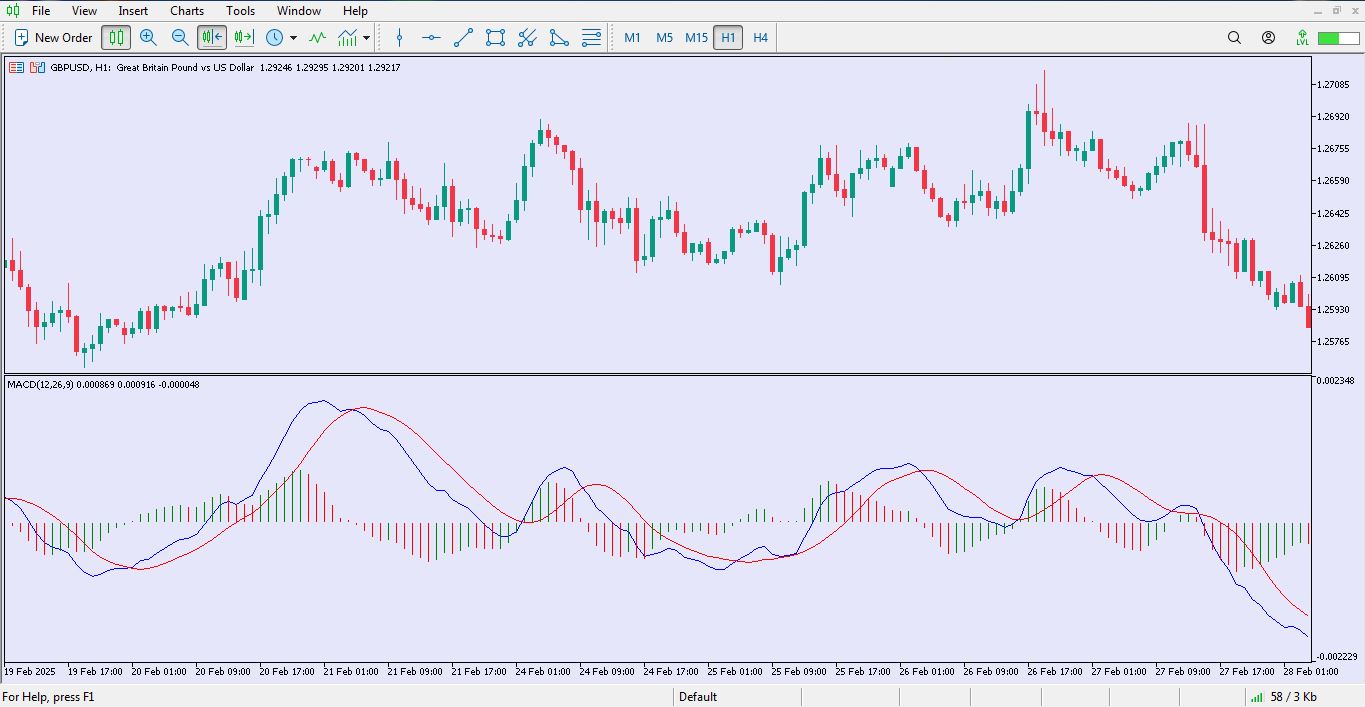The image size is (1365, 707).
Task: Click the New Order button
Action: [53, 38]
